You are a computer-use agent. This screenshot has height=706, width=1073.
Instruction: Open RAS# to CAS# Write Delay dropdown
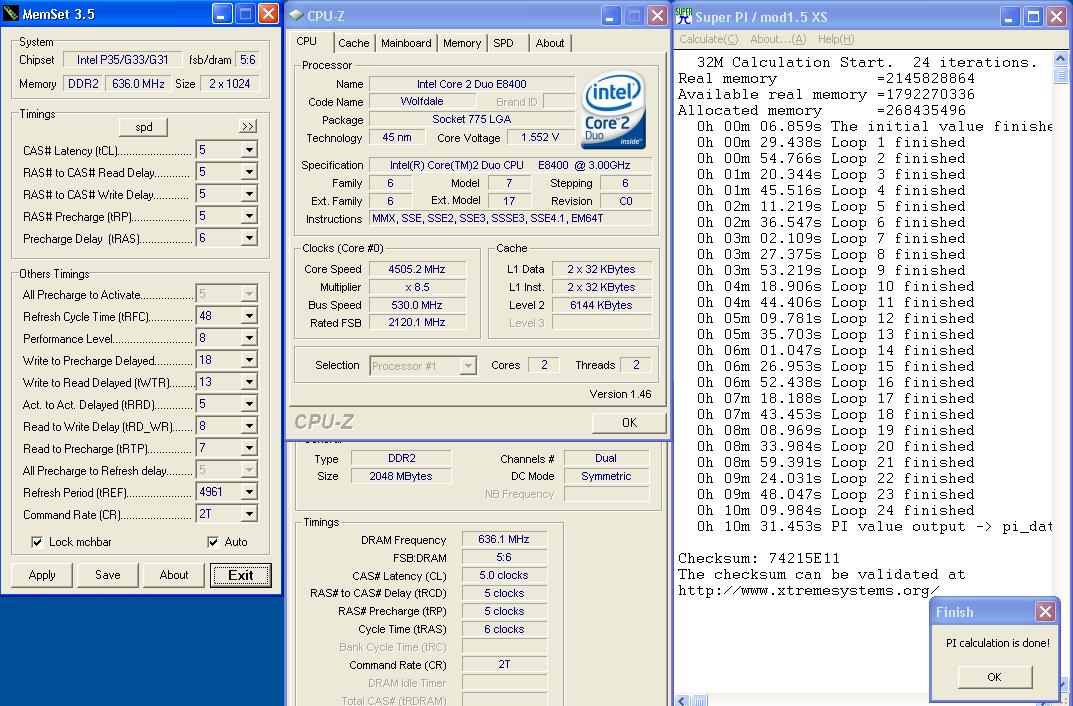(x=249, y=194)
